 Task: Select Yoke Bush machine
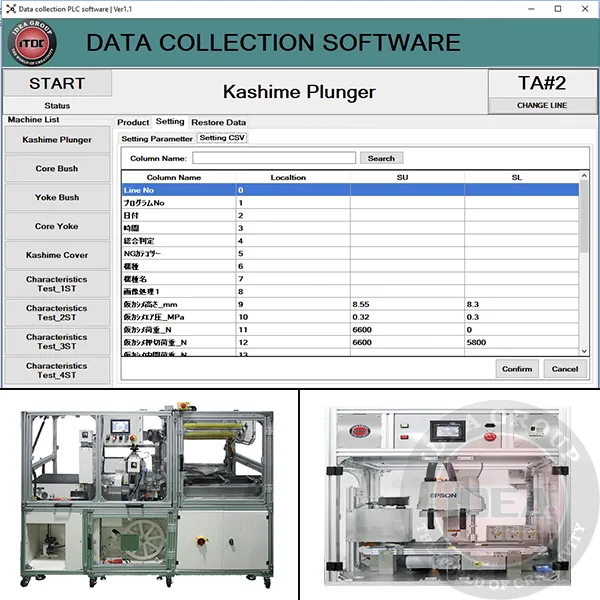point(57,197)
